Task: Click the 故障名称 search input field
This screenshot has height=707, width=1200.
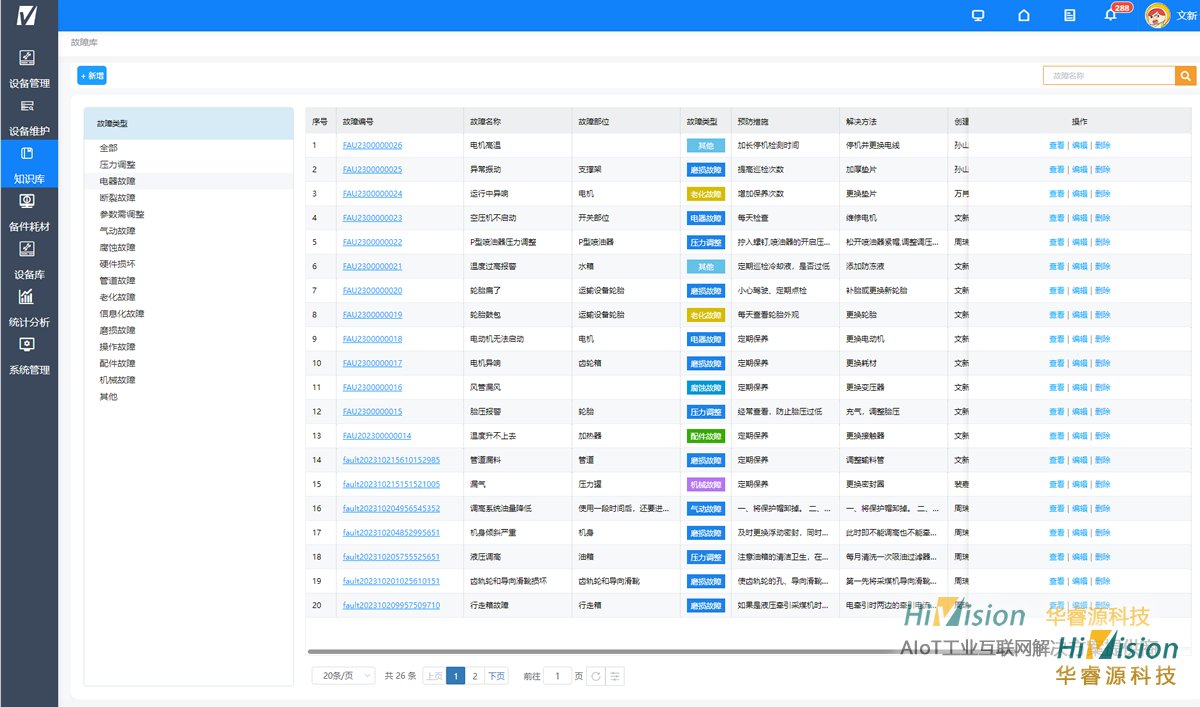Action: (x=1108, y=75)
